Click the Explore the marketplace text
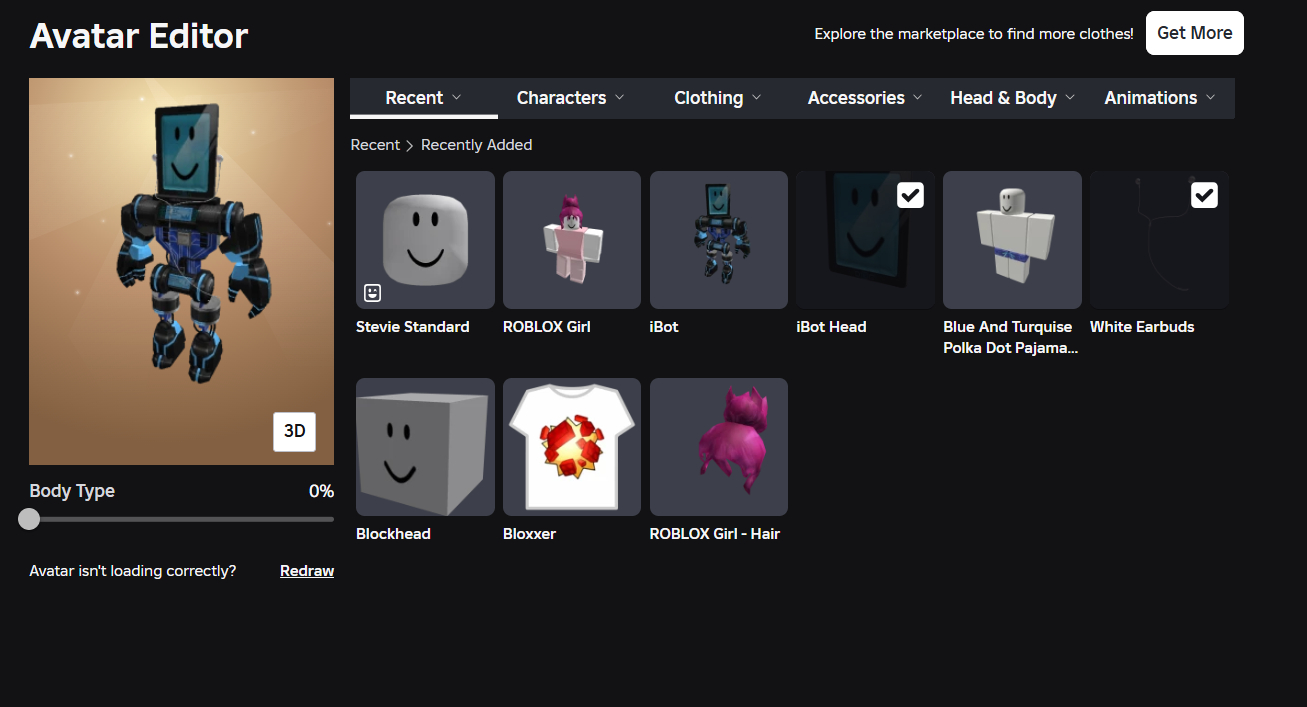 click(974, 34)
